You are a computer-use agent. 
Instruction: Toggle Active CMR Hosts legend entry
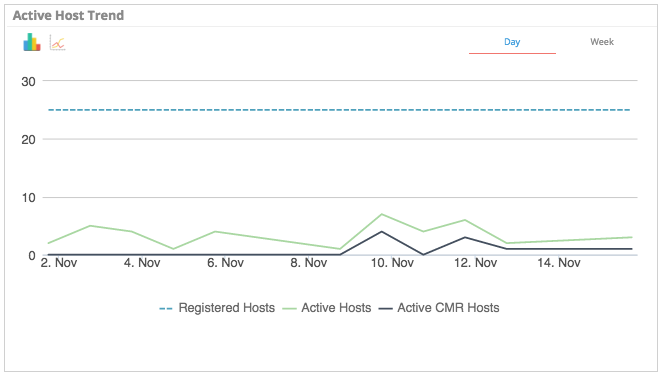click(438, 307)
